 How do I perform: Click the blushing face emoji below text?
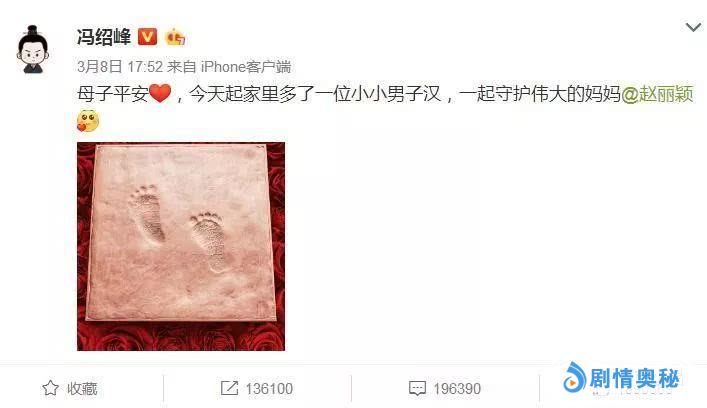[x=88, y=121]
